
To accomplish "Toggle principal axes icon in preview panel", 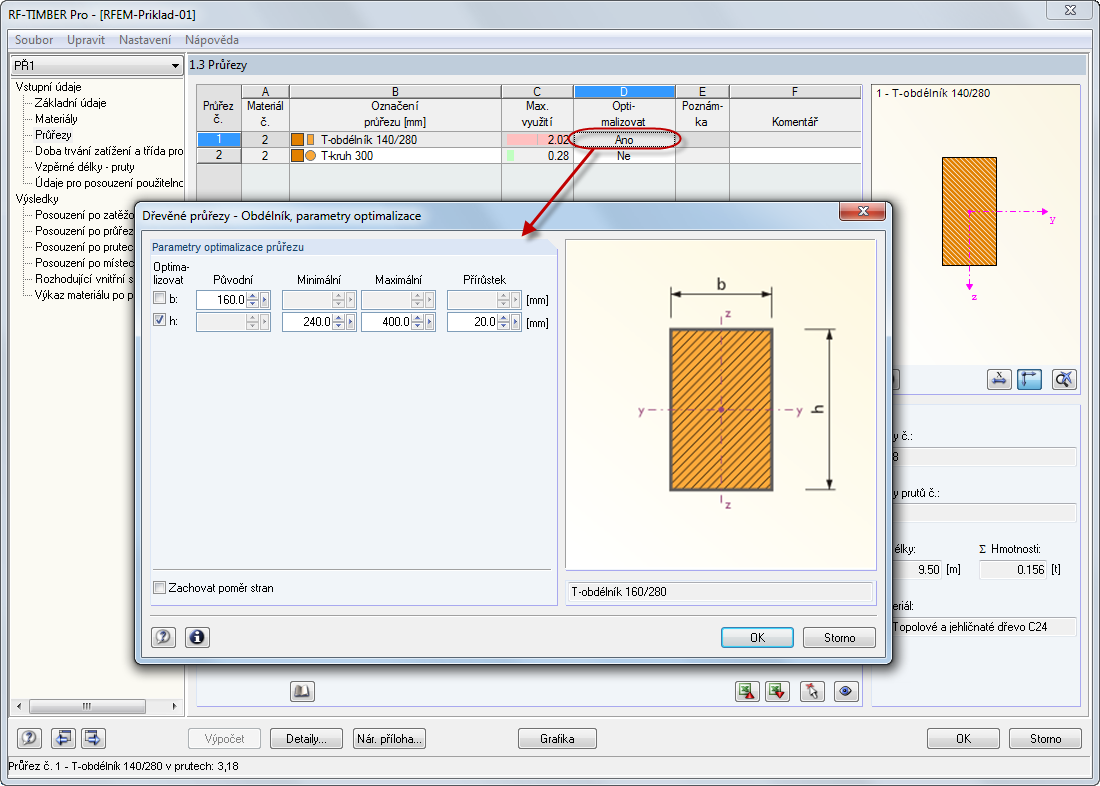I will click(x=1029, y=380).
